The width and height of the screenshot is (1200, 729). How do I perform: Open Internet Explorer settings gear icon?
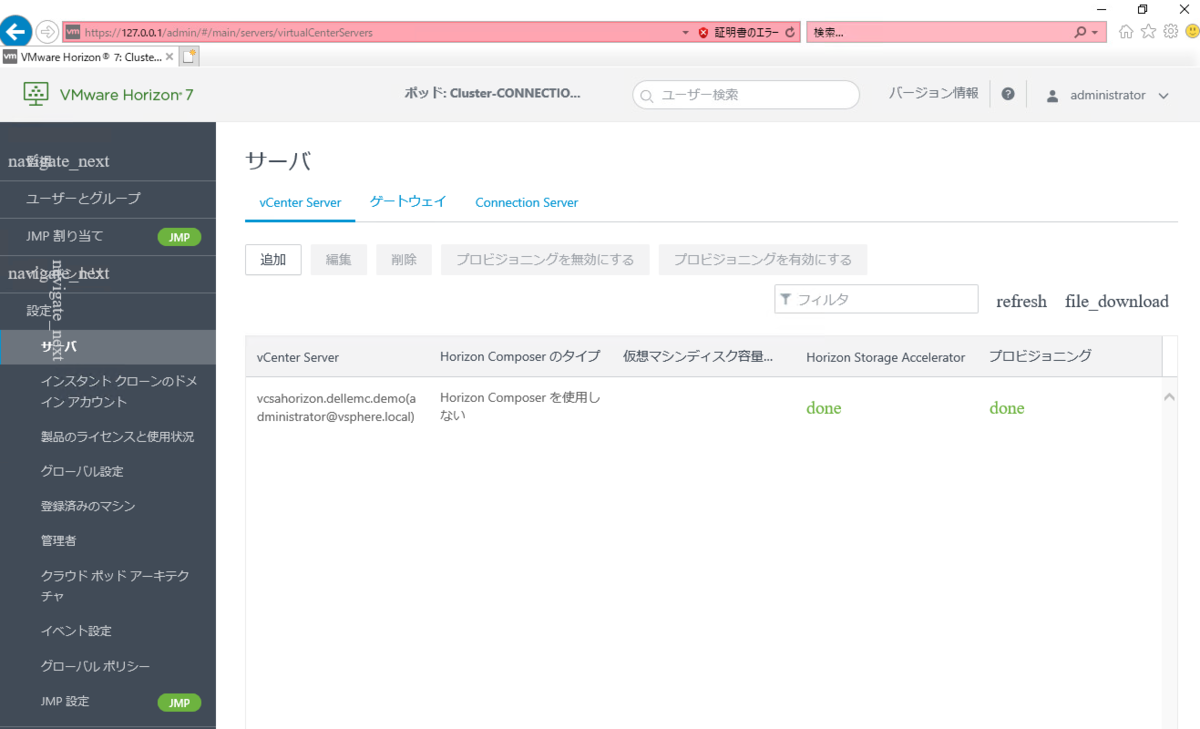pyautogui.click(x=1170, y=31)
